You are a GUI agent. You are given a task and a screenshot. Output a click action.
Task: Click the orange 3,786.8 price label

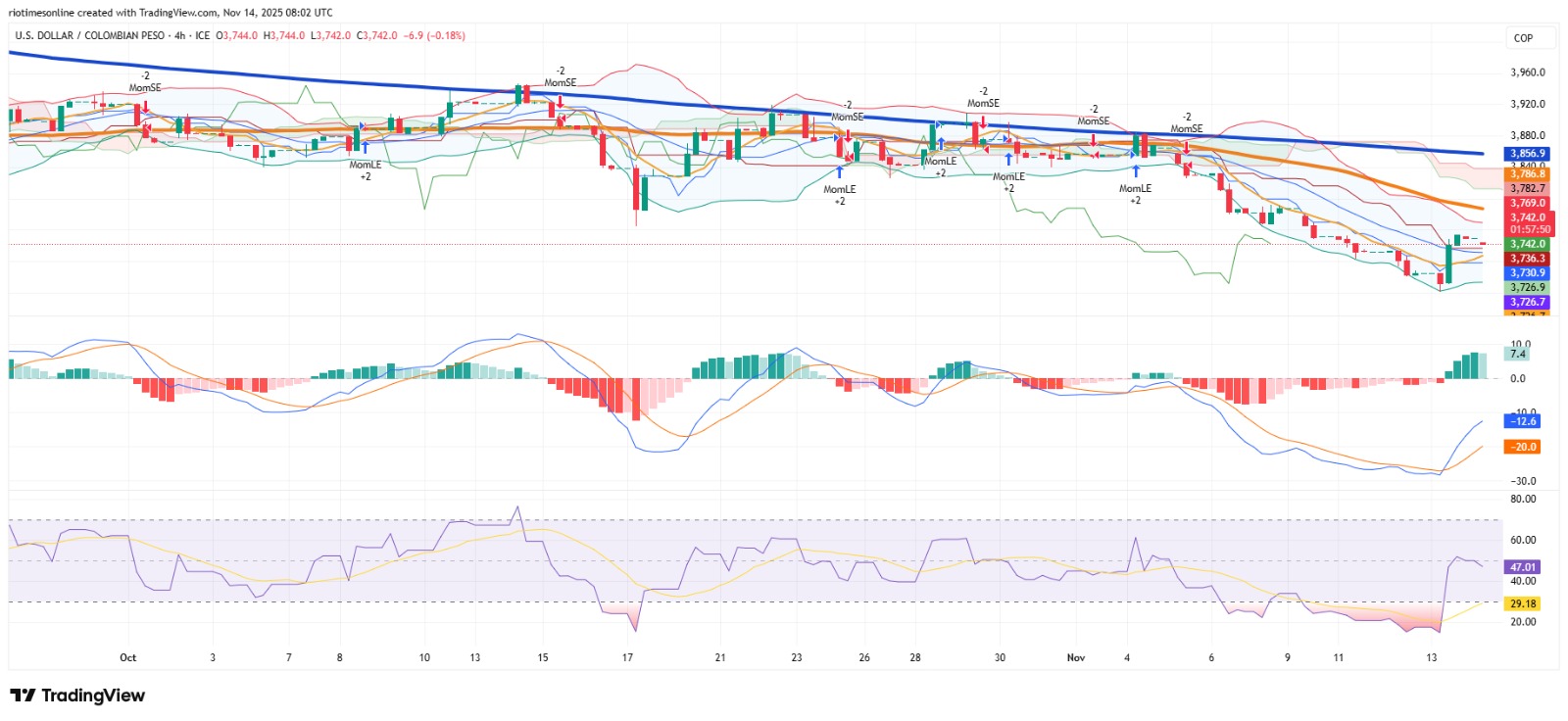tap(1527, 174)
